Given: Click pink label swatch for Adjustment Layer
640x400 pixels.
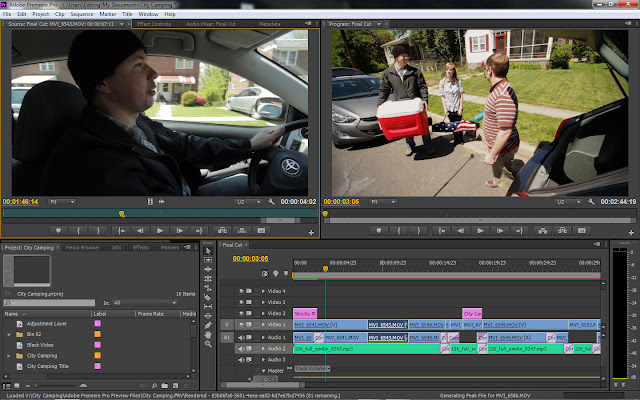Looking at the screenshot, I should (x=97, y=325).
